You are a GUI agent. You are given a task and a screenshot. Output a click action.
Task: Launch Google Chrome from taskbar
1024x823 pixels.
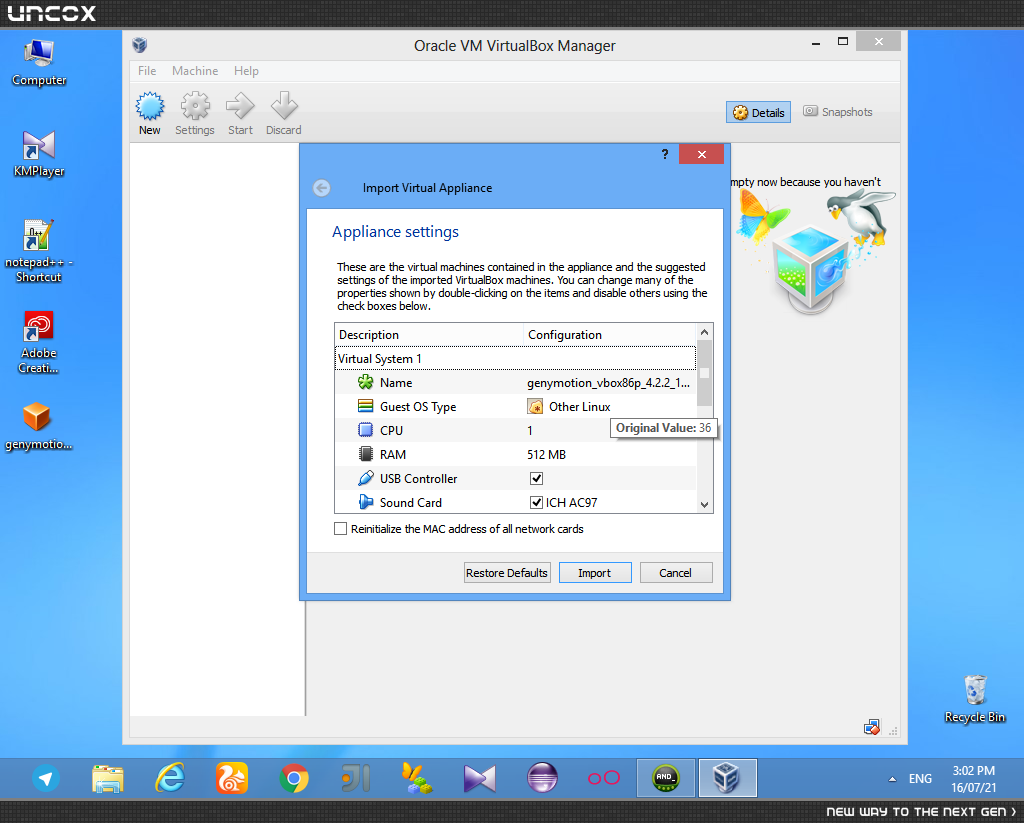294,778
